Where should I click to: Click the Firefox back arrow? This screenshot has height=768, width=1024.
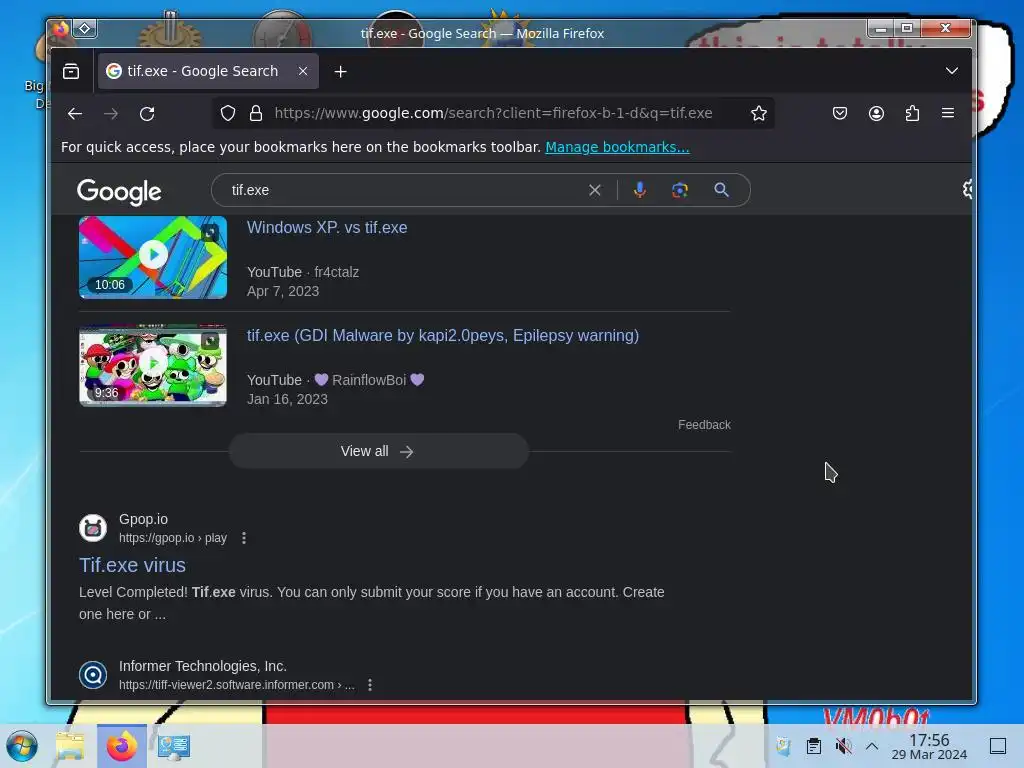pyautogui.click(x=74, y=114)
